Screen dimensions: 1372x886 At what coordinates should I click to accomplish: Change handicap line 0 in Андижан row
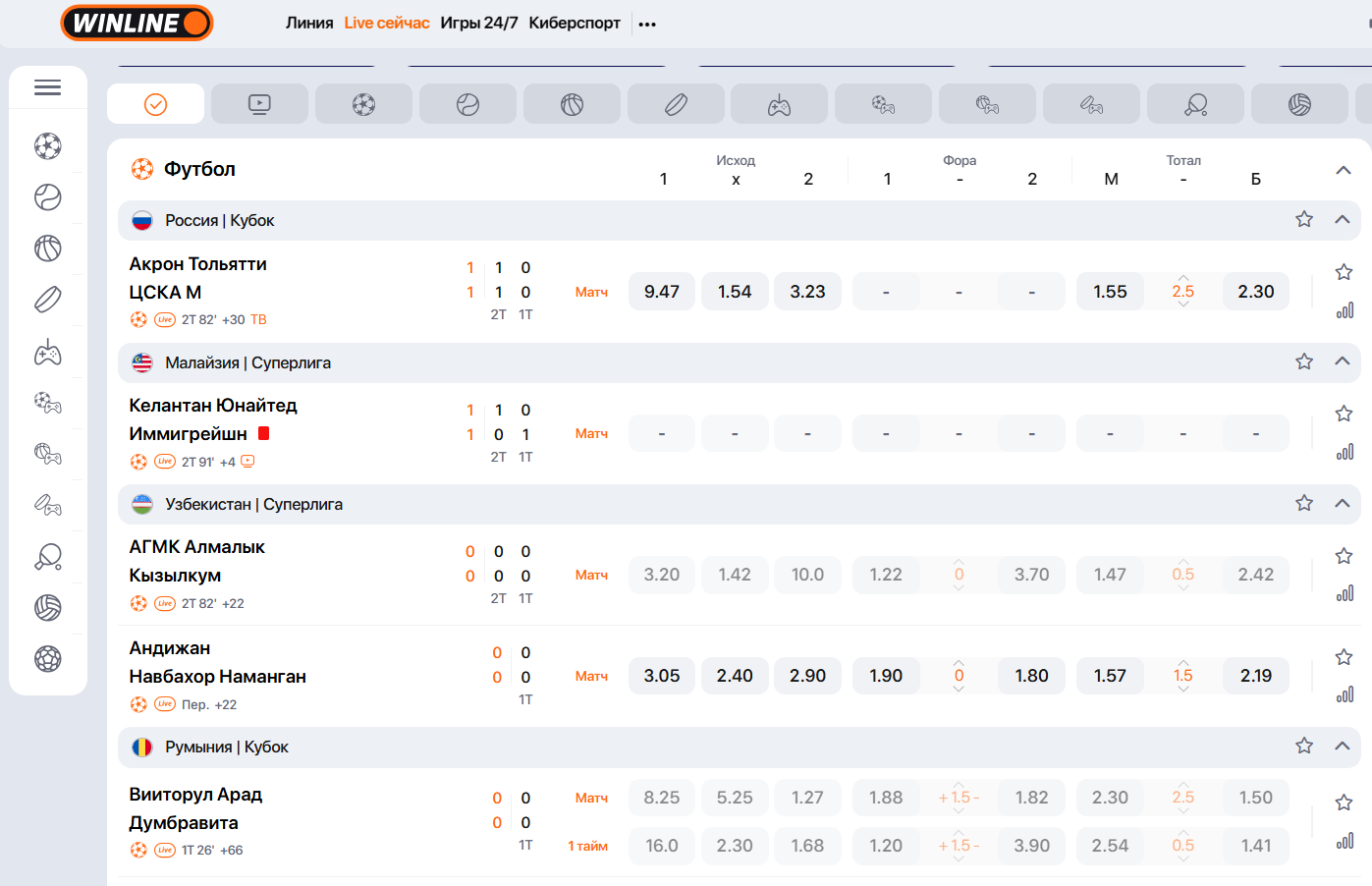click(959, 676)
